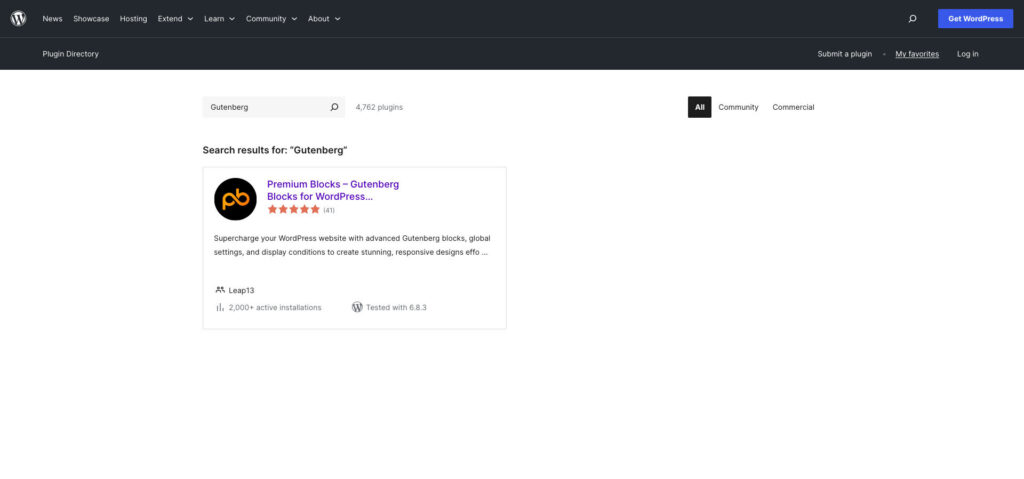This screenshot has width=1024, height=479.
Task: Expand the Extend dropdown menu
Action: [x=175, y=18]
